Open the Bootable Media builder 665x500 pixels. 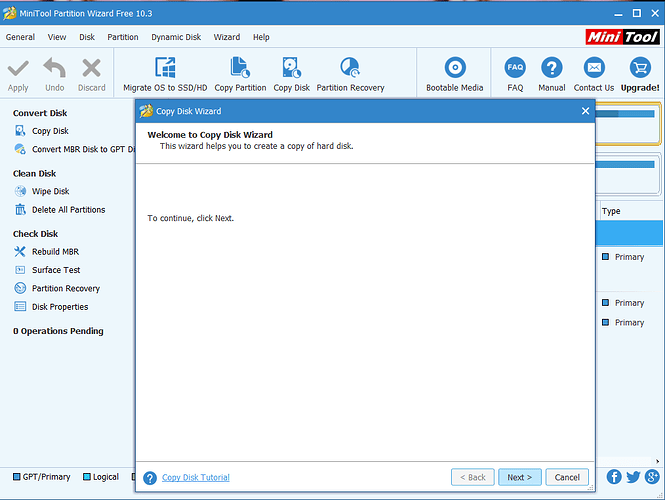[x=455, y=75]
